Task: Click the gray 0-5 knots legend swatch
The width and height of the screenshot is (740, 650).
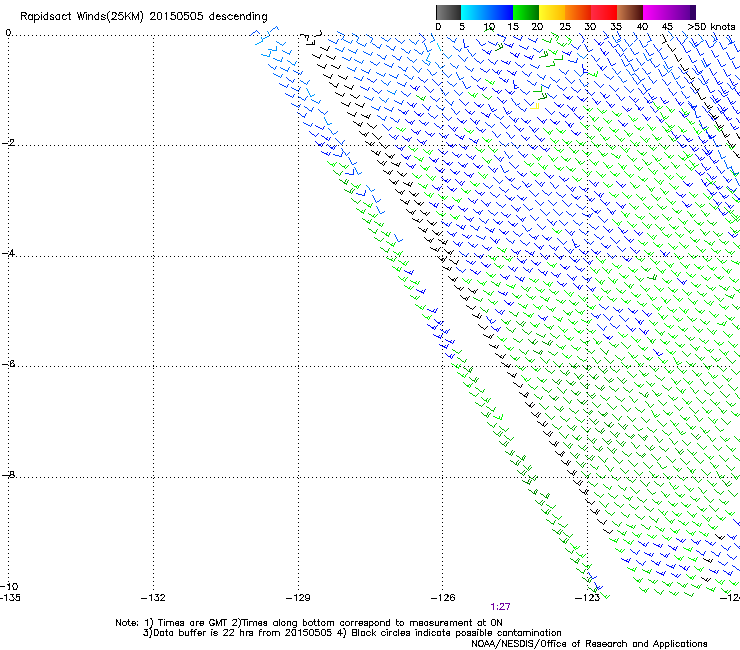Action: 448,12
